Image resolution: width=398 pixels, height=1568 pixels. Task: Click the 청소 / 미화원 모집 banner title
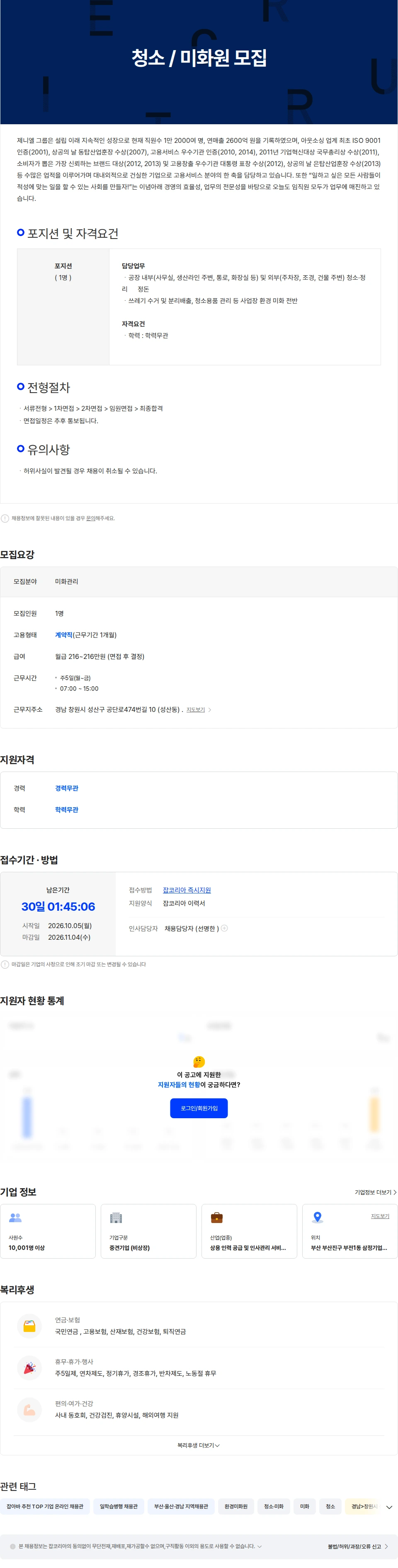199,58
